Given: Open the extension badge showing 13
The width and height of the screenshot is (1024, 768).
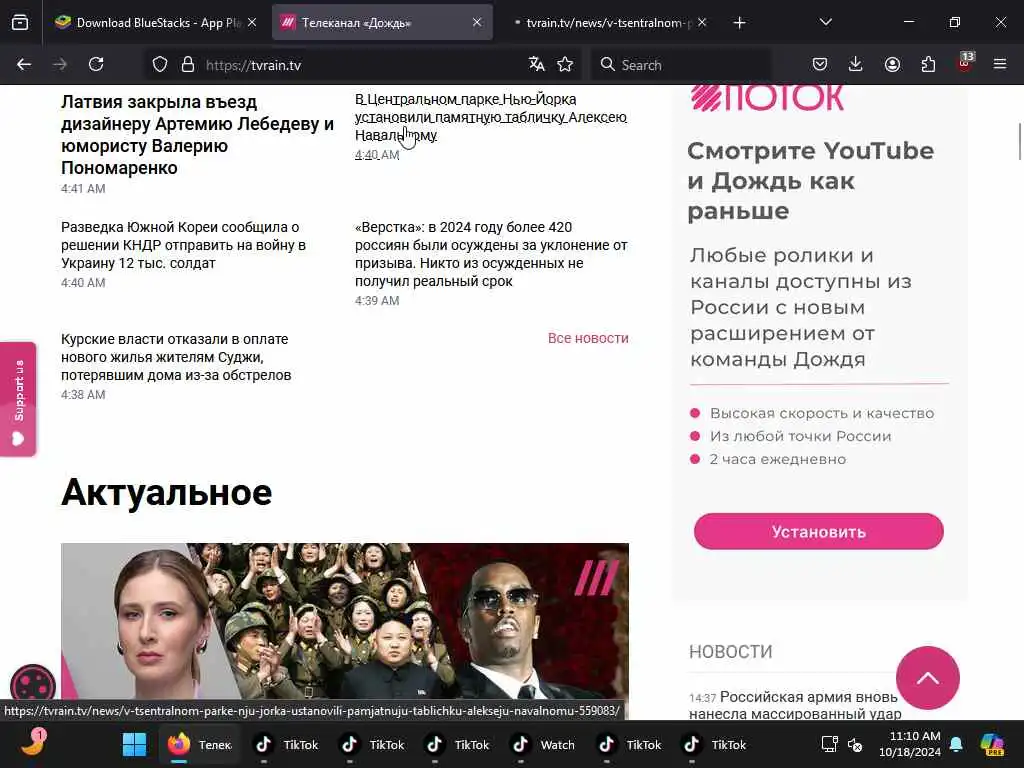Looking at the screenshot, I should [965, 62].
